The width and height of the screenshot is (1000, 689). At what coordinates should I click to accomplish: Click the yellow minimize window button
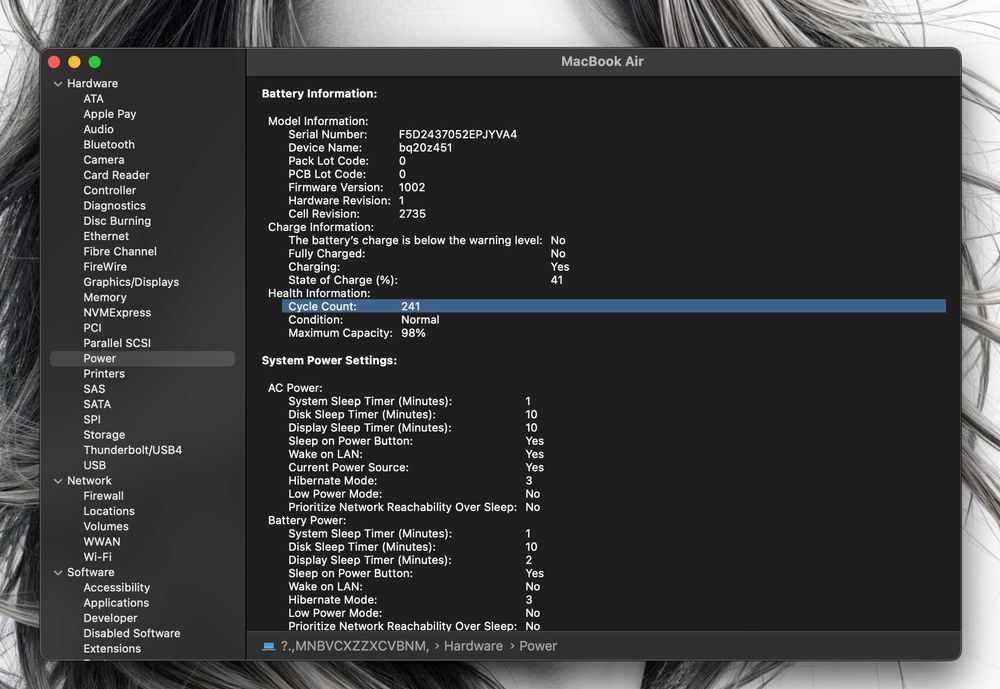(x=75, y=62)
